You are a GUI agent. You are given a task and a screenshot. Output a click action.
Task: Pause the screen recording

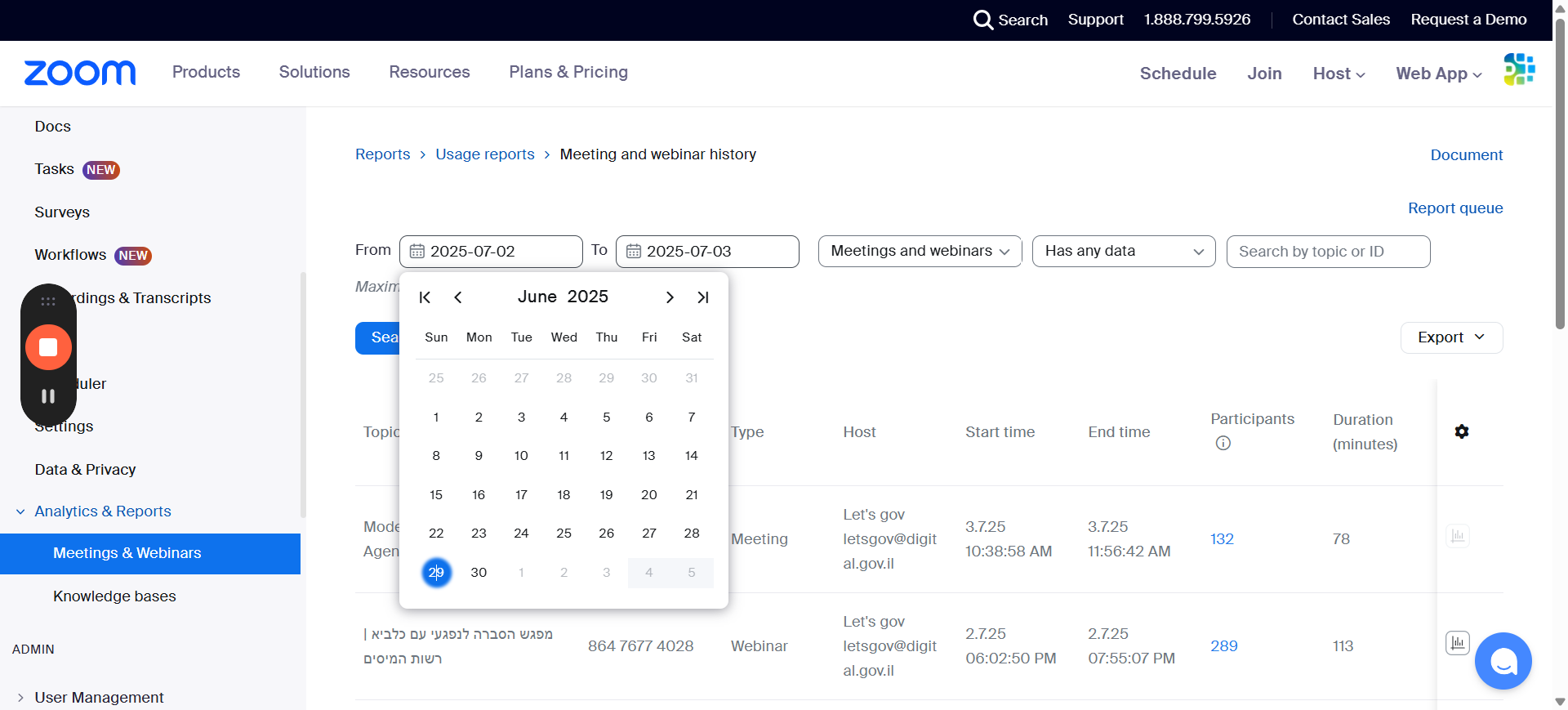coord(48,396)
